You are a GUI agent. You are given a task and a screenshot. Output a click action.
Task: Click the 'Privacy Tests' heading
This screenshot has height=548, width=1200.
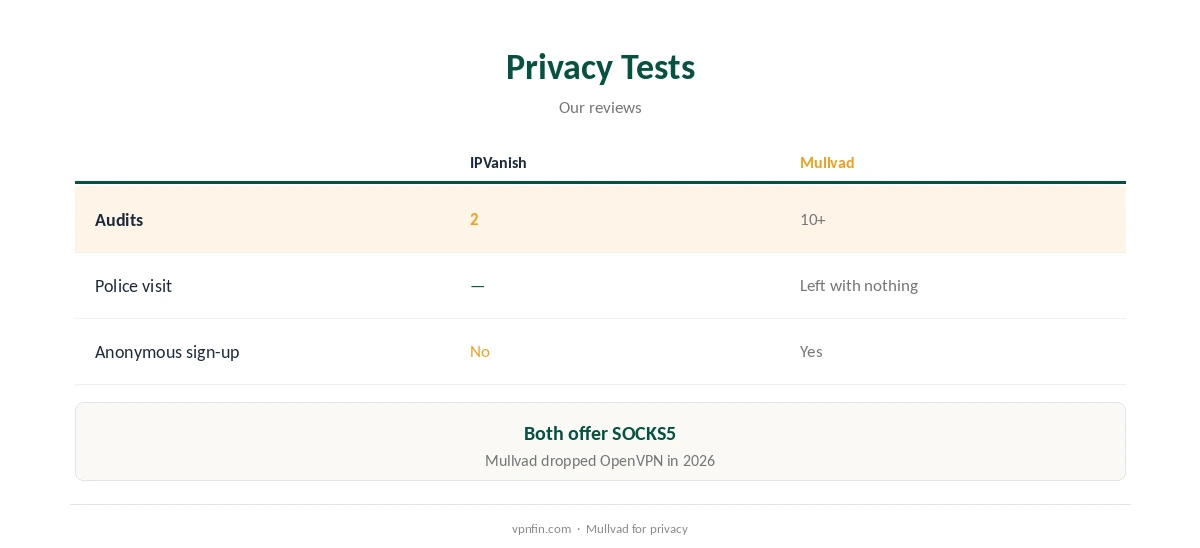pos(600,67)
